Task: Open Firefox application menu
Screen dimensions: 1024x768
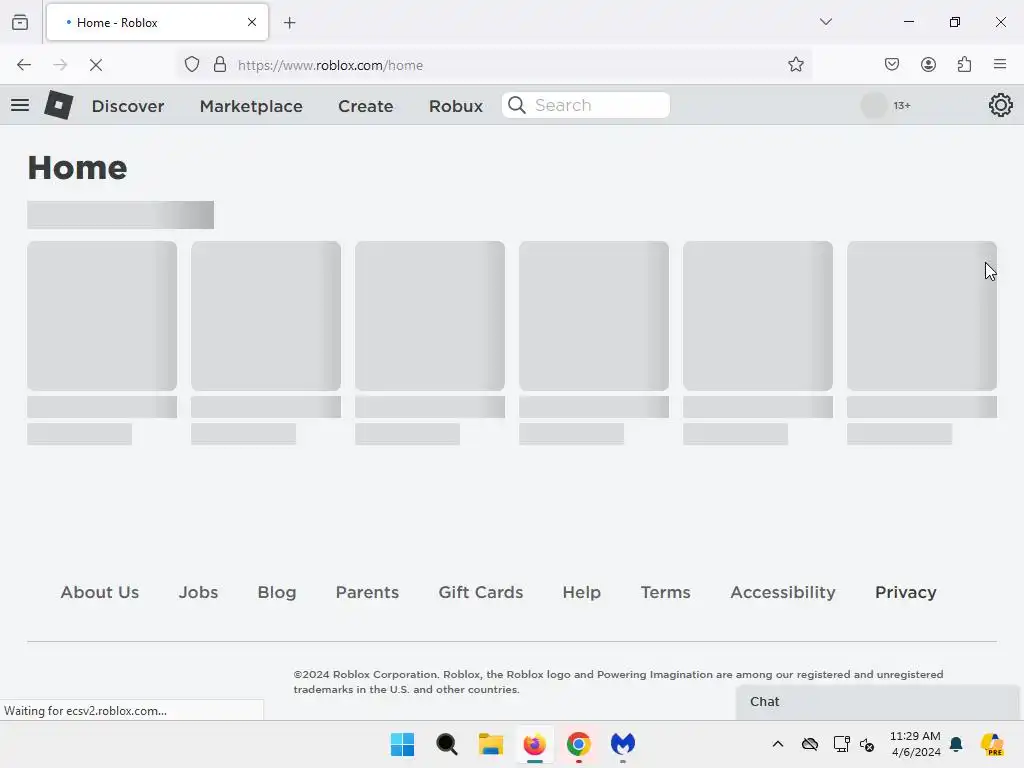Action: tap(1000, 64)
